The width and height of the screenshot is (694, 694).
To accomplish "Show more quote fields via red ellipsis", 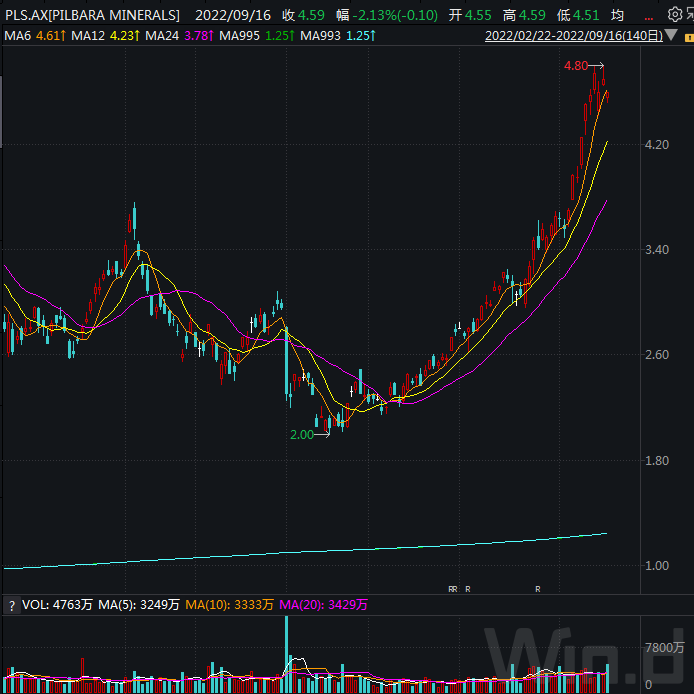I will pos(648,19).
